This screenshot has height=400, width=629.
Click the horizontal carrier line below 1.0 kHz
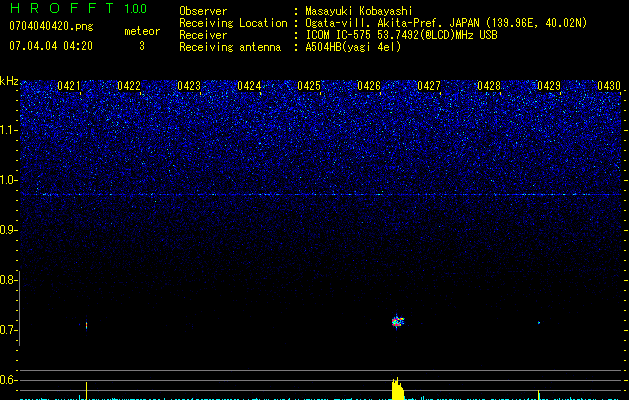coord(321,195)
